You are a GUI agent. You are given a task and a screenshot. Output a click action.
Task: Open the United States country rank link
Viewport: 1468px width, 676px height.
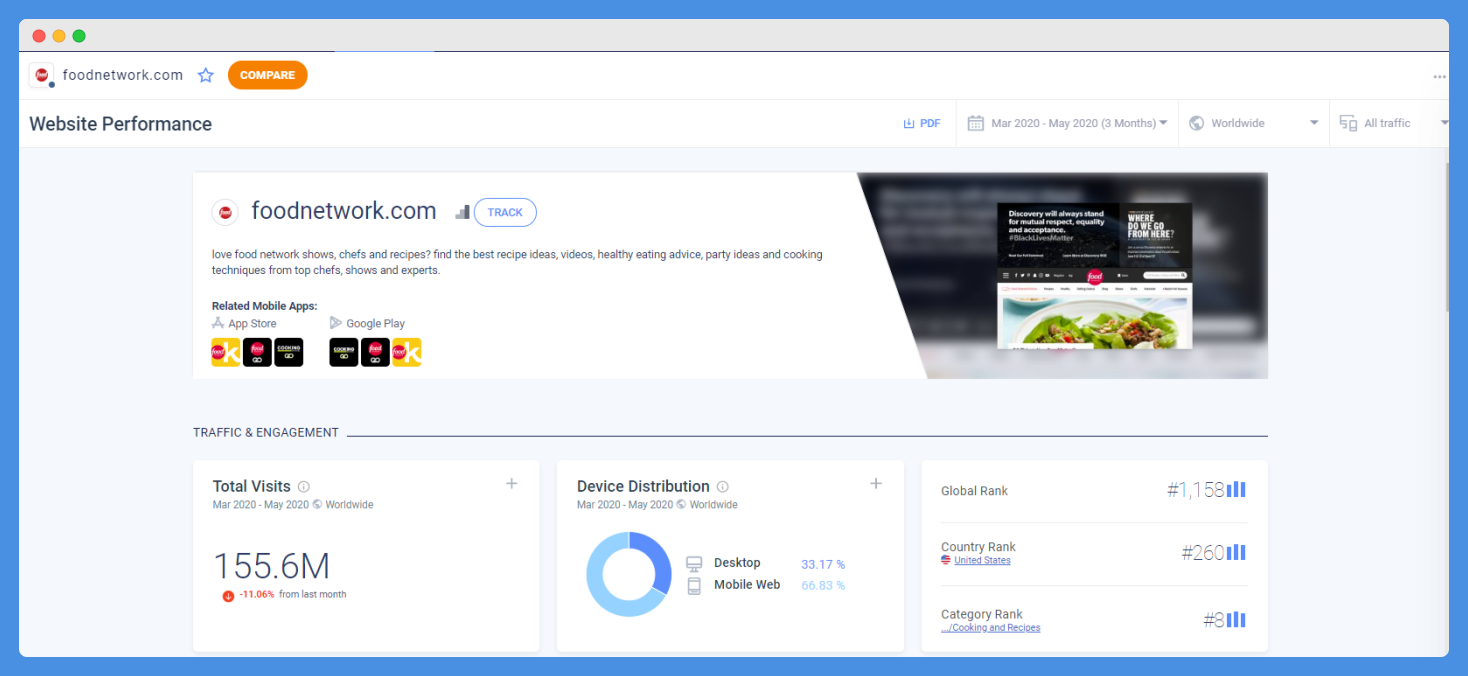click(x=982, y=560)
